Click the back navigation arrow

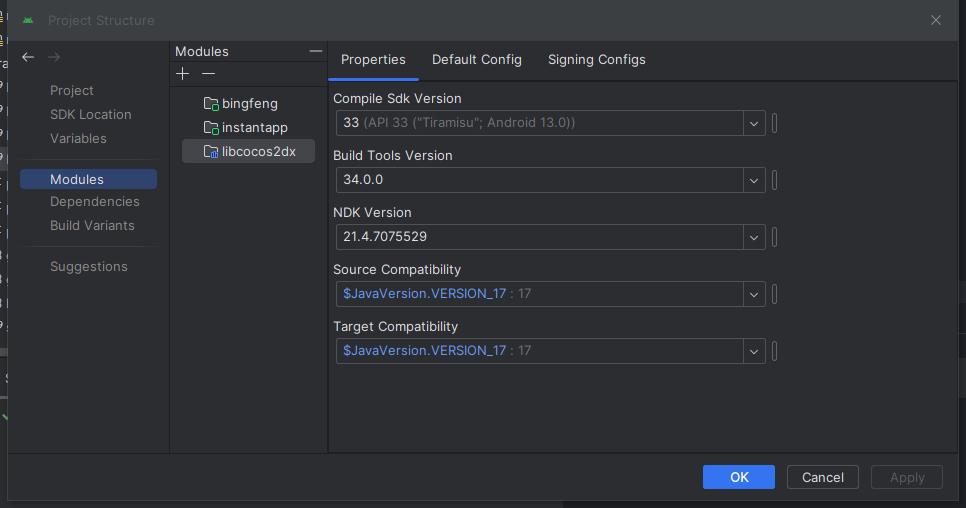click(x=28, y=58)
